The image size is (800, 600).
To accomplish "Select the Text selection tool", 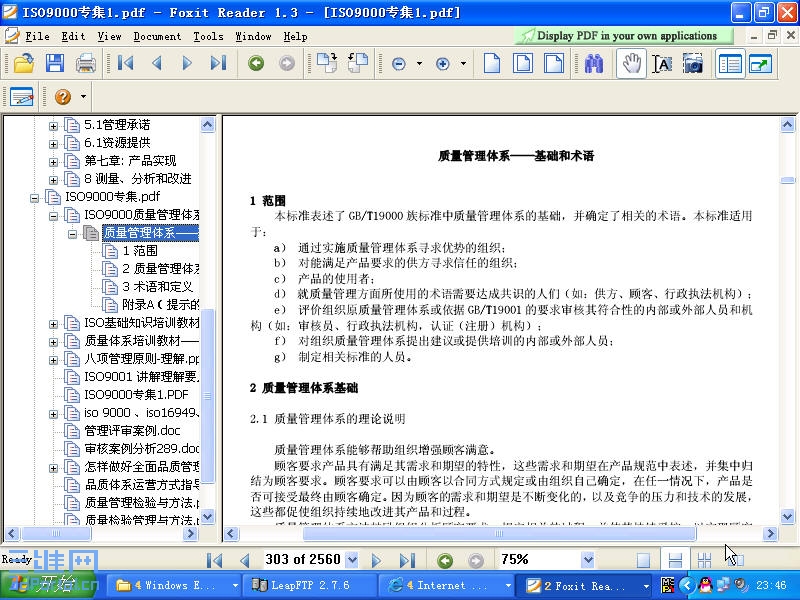I will [x=662, y=64].
